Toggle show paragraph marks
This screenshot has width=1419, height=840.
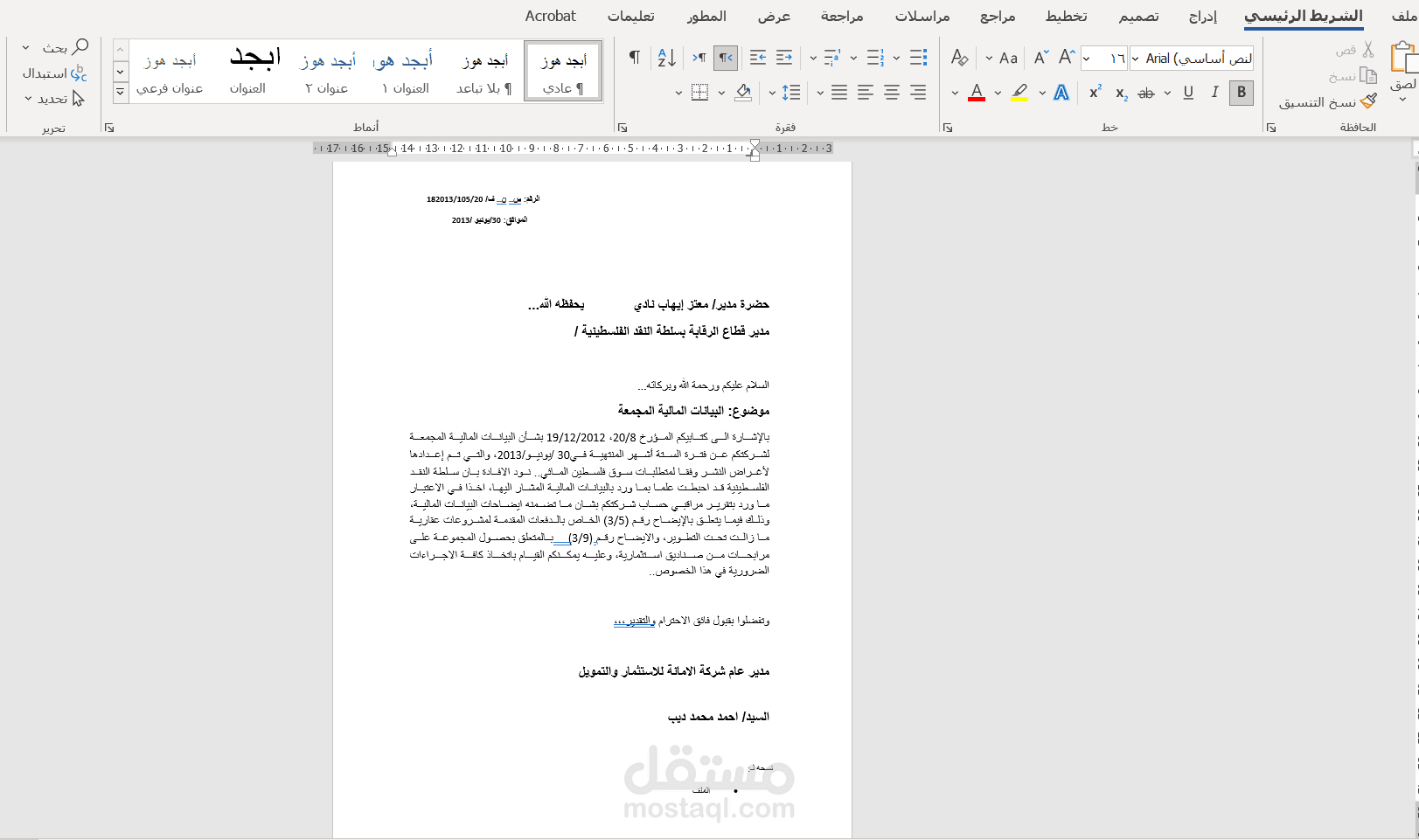(635, 58)
